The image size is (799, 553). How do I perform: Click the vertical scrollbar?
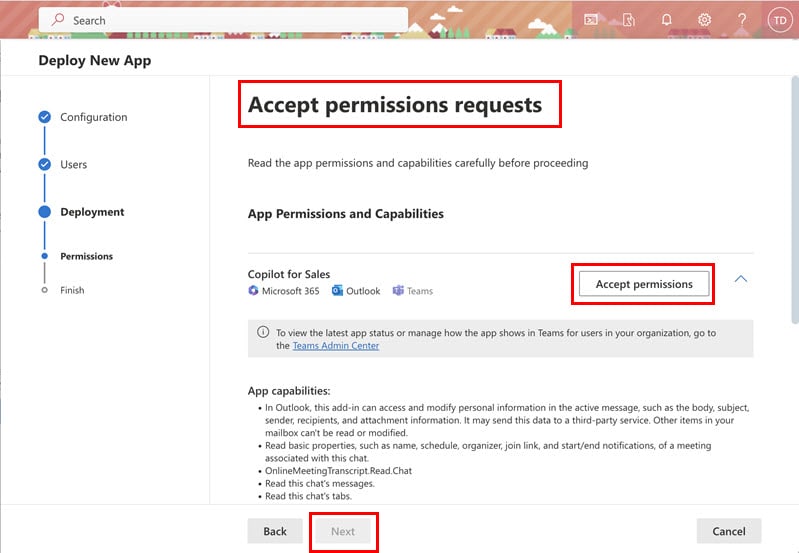pyautogui.click(x=795, y=200)
